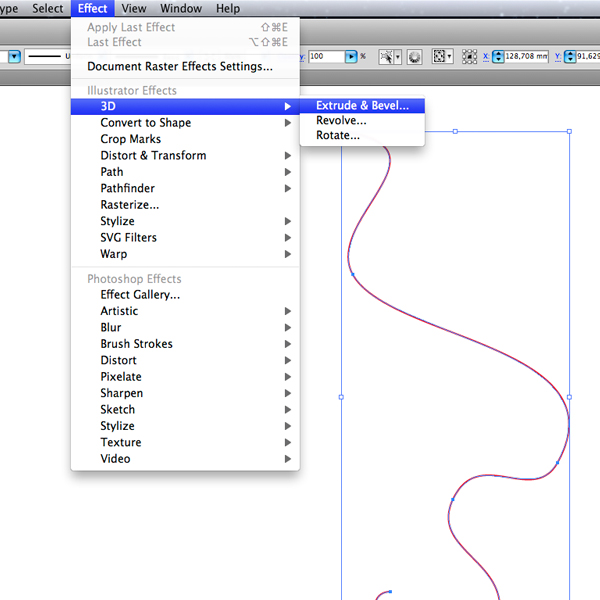Screen dimensions: 600x600
Task: Expand Distort & Transform submenu
Action: pos(185,156)
